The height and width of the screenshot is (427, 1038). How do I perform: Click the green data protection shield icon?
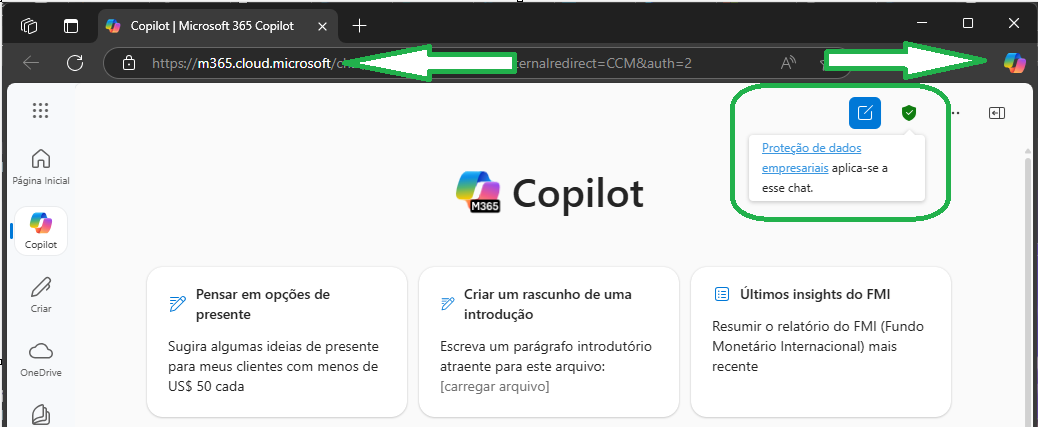[x=908, y=113]
